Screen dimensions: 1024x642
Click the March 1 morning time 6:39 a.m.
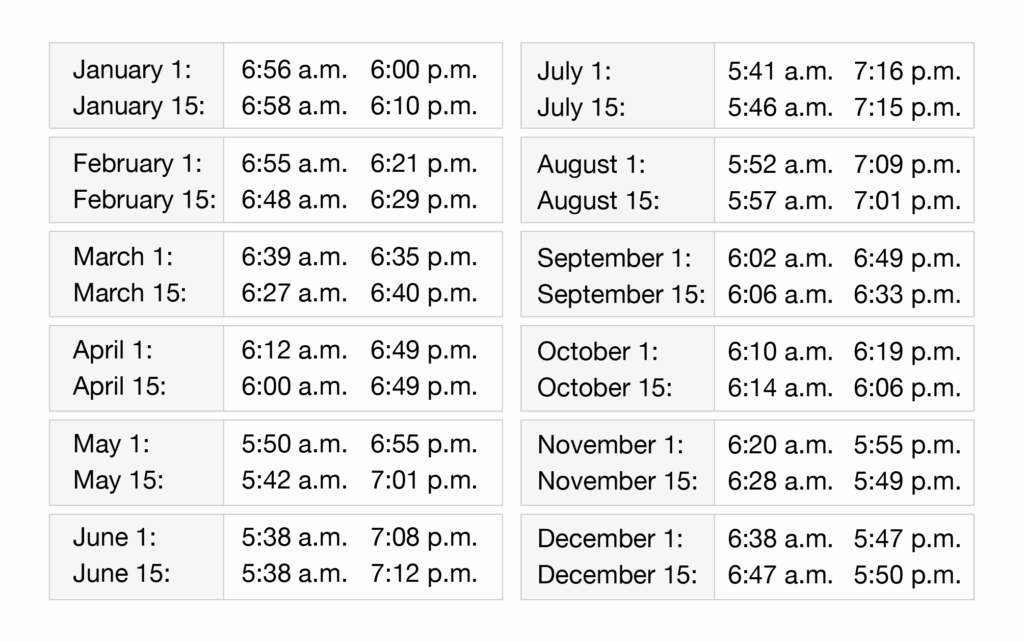pyautogui.click(x=294, y=257)
